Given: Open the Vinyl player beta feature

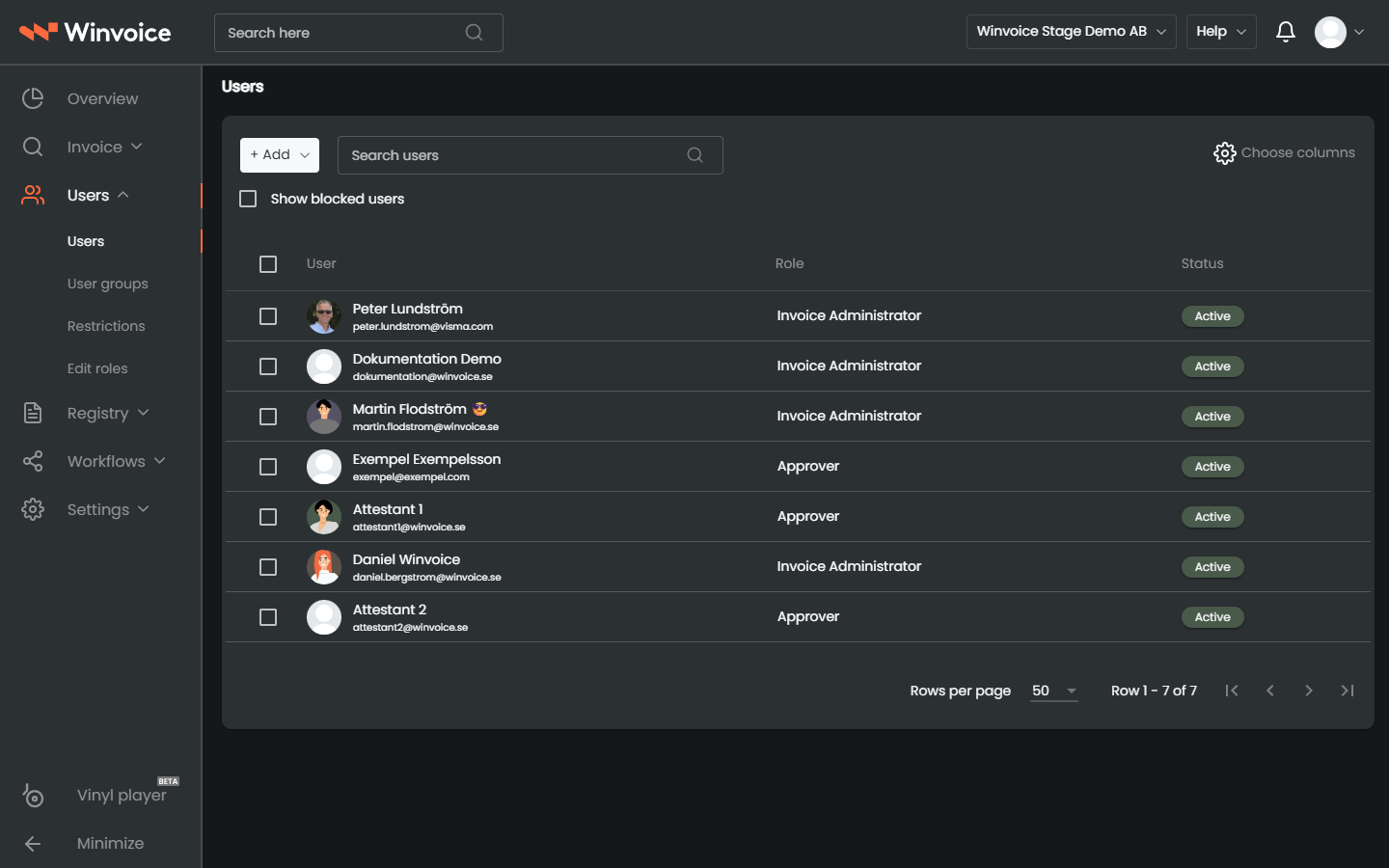Looking at the screenshot, I should click(x=122, y=795).
